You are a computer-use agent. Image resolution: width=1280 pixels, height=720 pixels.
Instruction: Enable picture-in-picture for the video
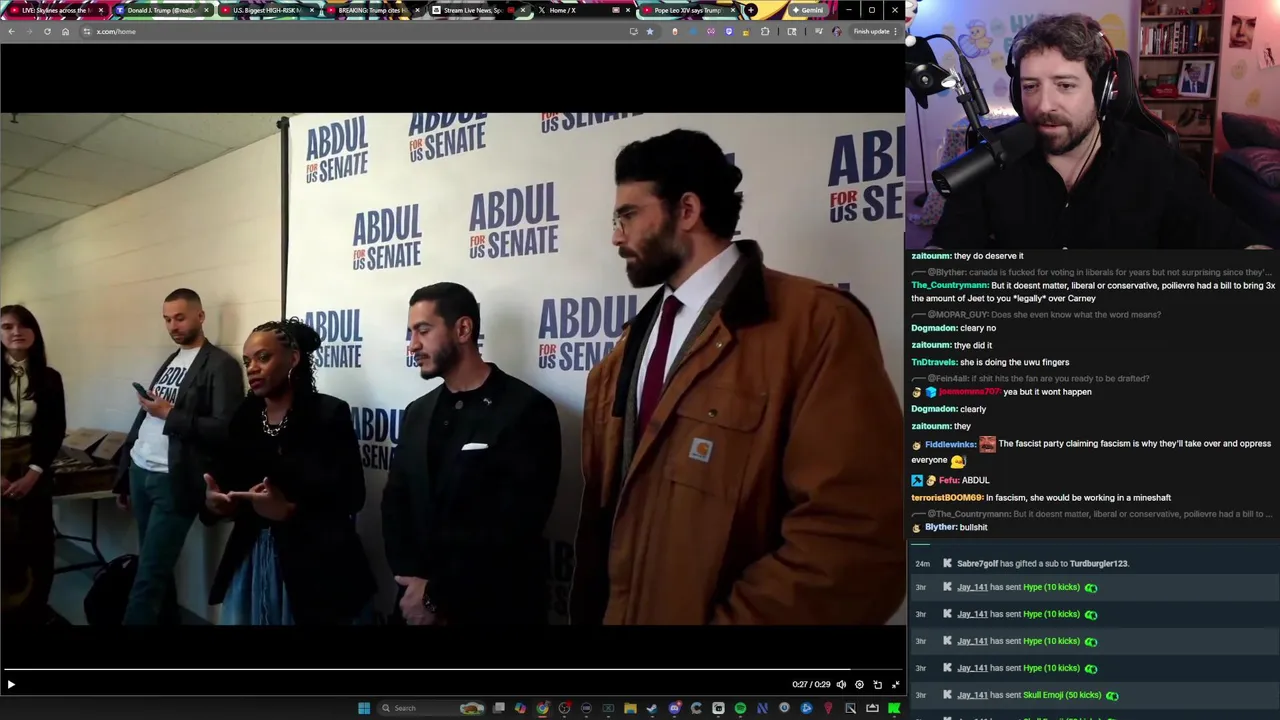tap(877, 685)
